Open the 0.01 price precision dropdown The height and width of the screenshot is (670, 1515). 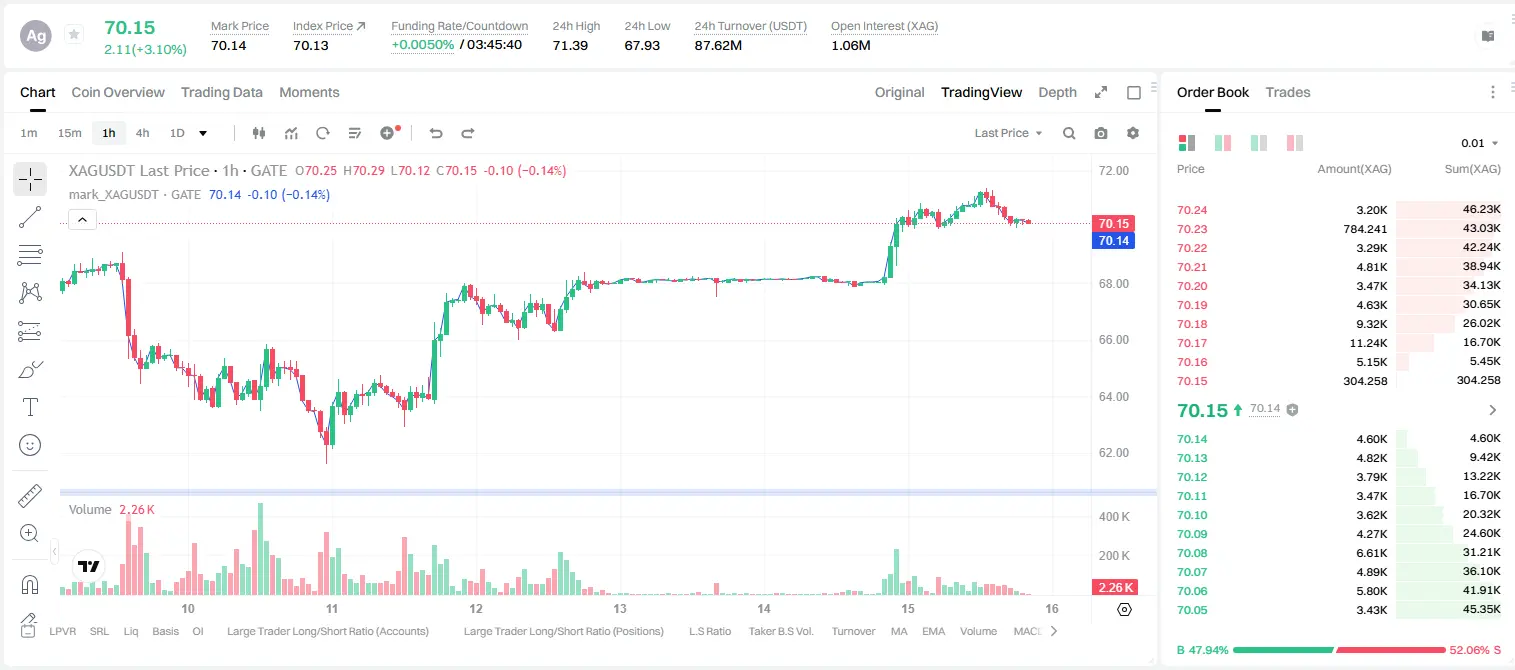click(1480, 143)
